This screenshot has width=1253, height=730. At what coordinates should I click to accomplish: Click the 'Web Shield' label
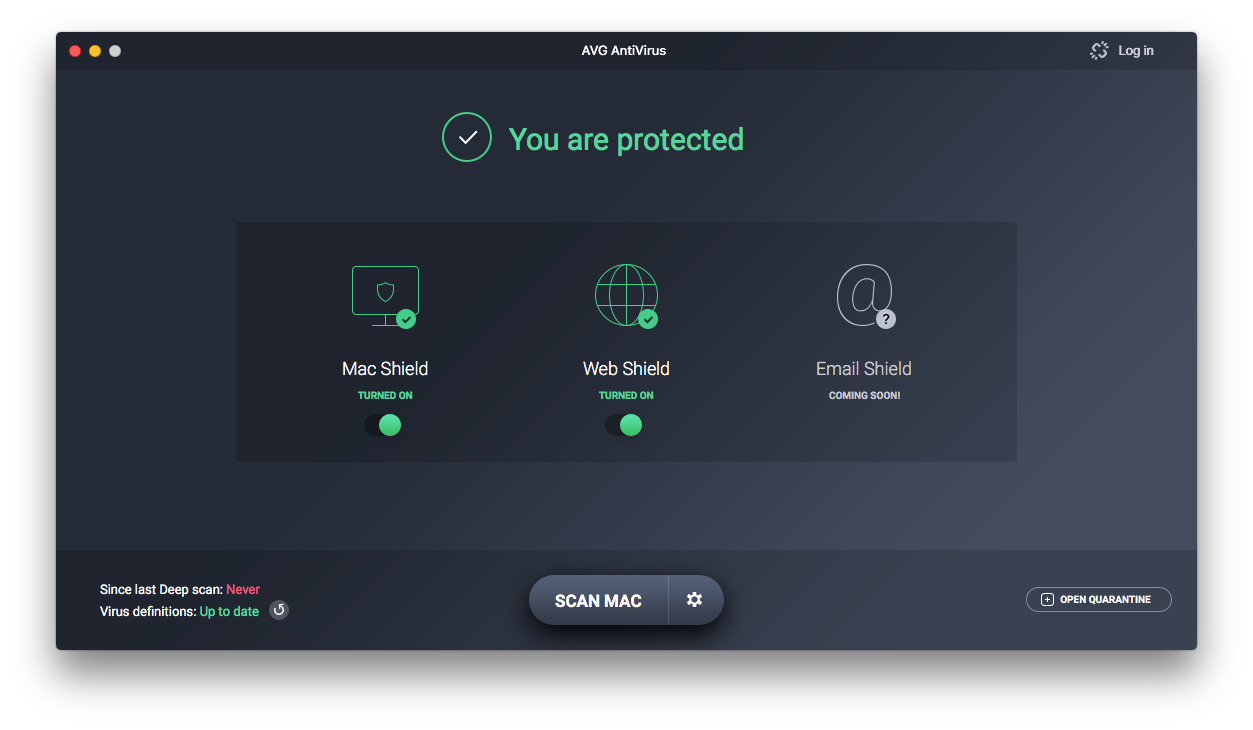click(x=626, y=369)
